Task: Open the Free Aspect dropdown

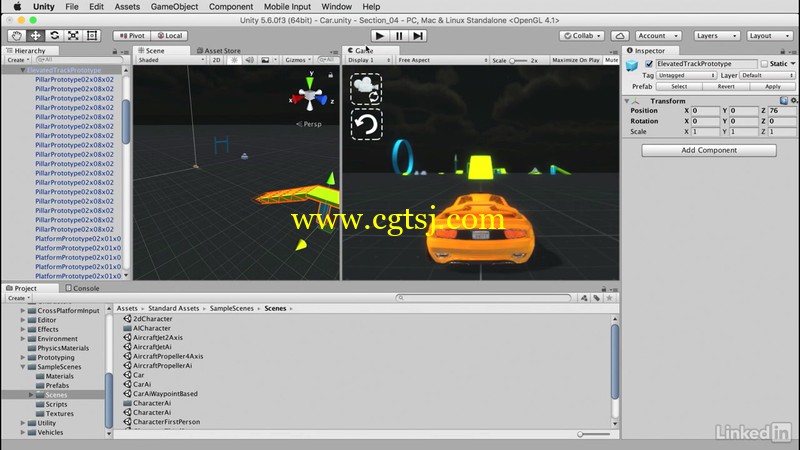Action: 443,60
